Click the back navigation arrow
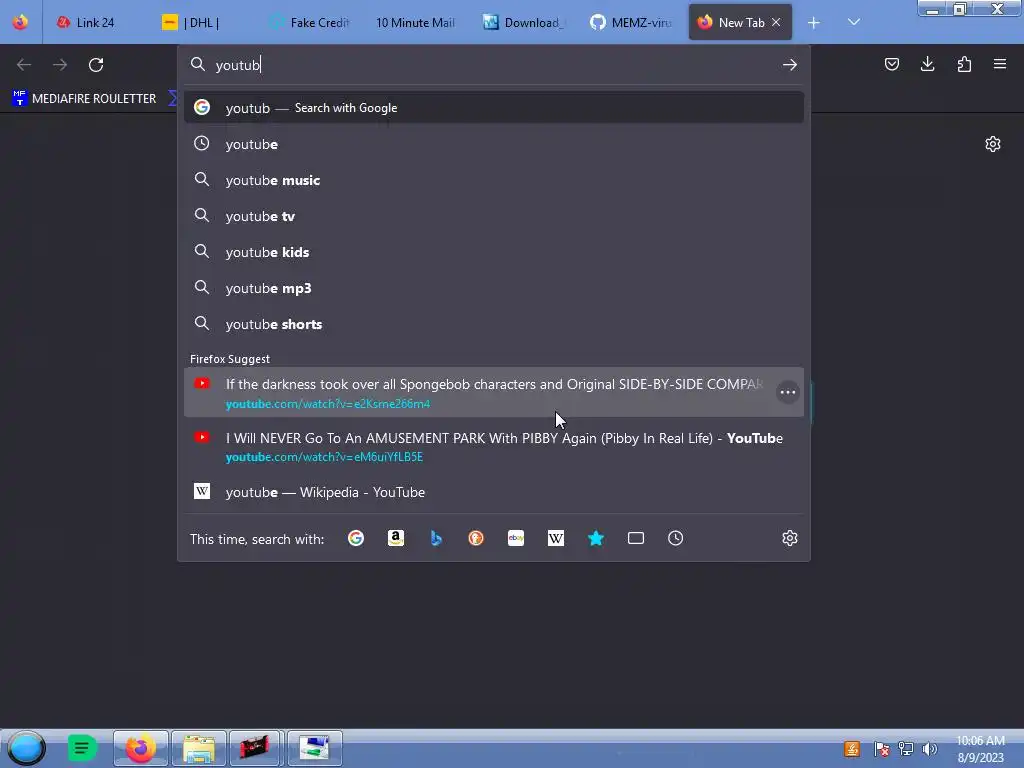Viewport: 1024px width, 768px height. (24, 65)
